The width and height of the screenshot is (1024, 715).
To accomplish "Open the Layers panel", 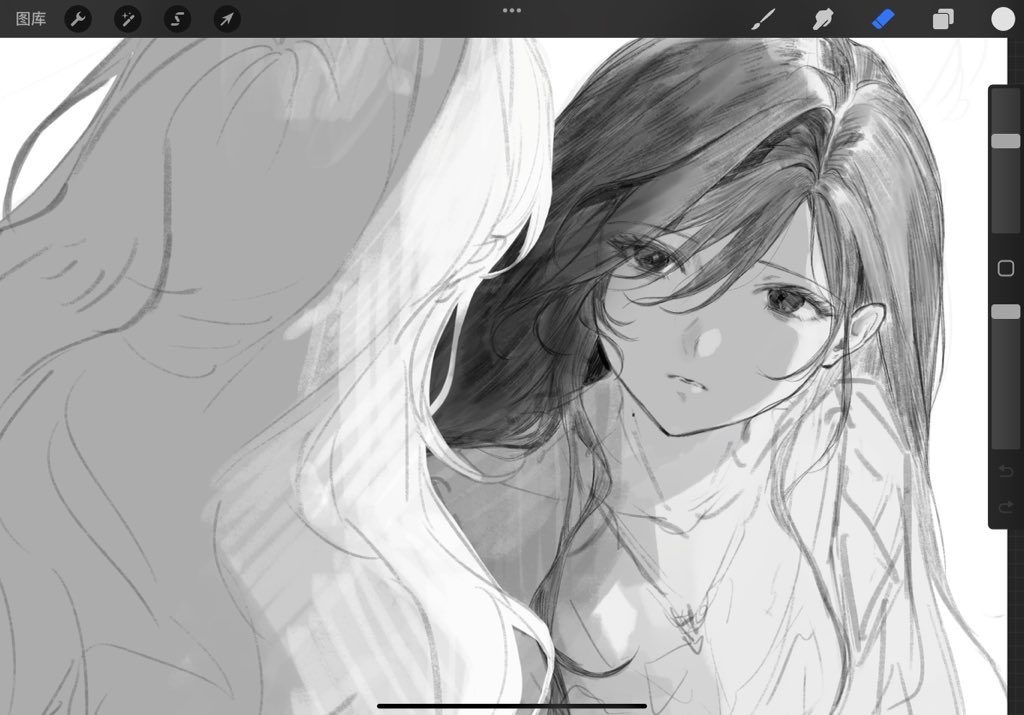I will click(x=943, y=19).
